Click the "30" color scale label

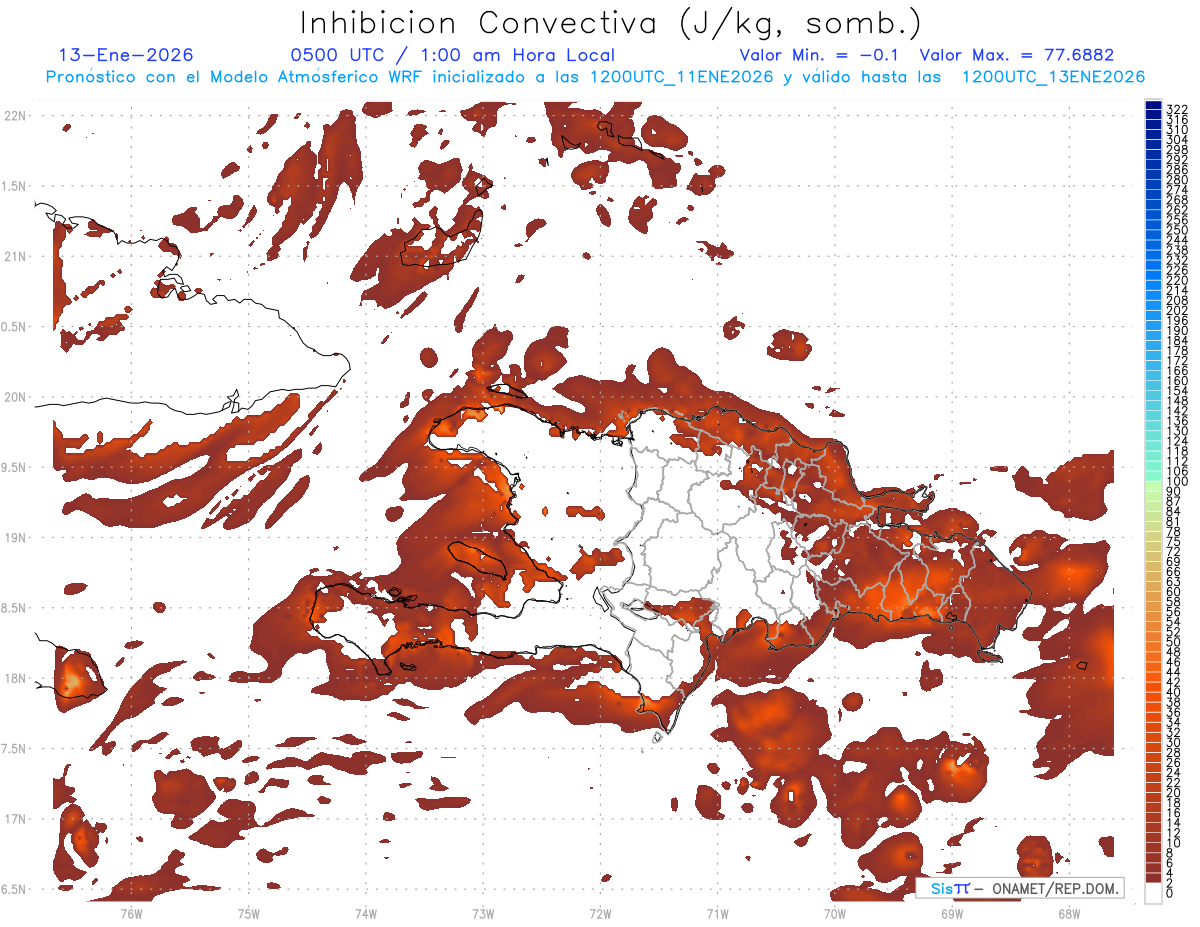tap(1174, 743)
